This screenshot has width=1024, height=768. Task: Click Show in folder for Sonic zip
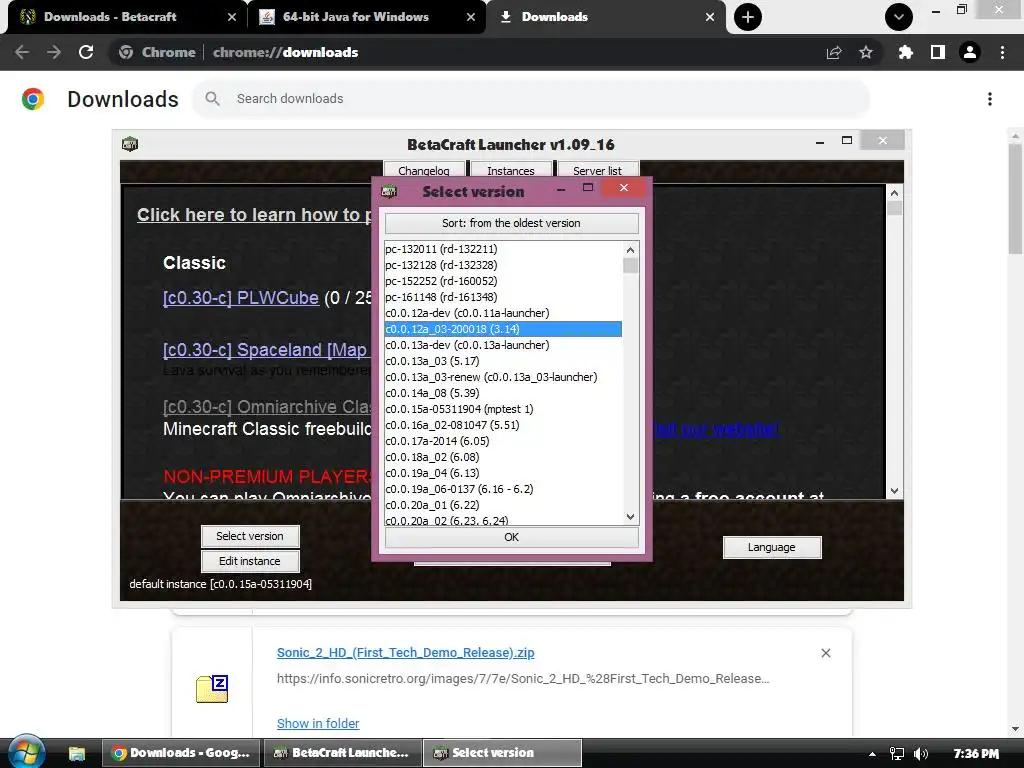[x=318, y=724]
